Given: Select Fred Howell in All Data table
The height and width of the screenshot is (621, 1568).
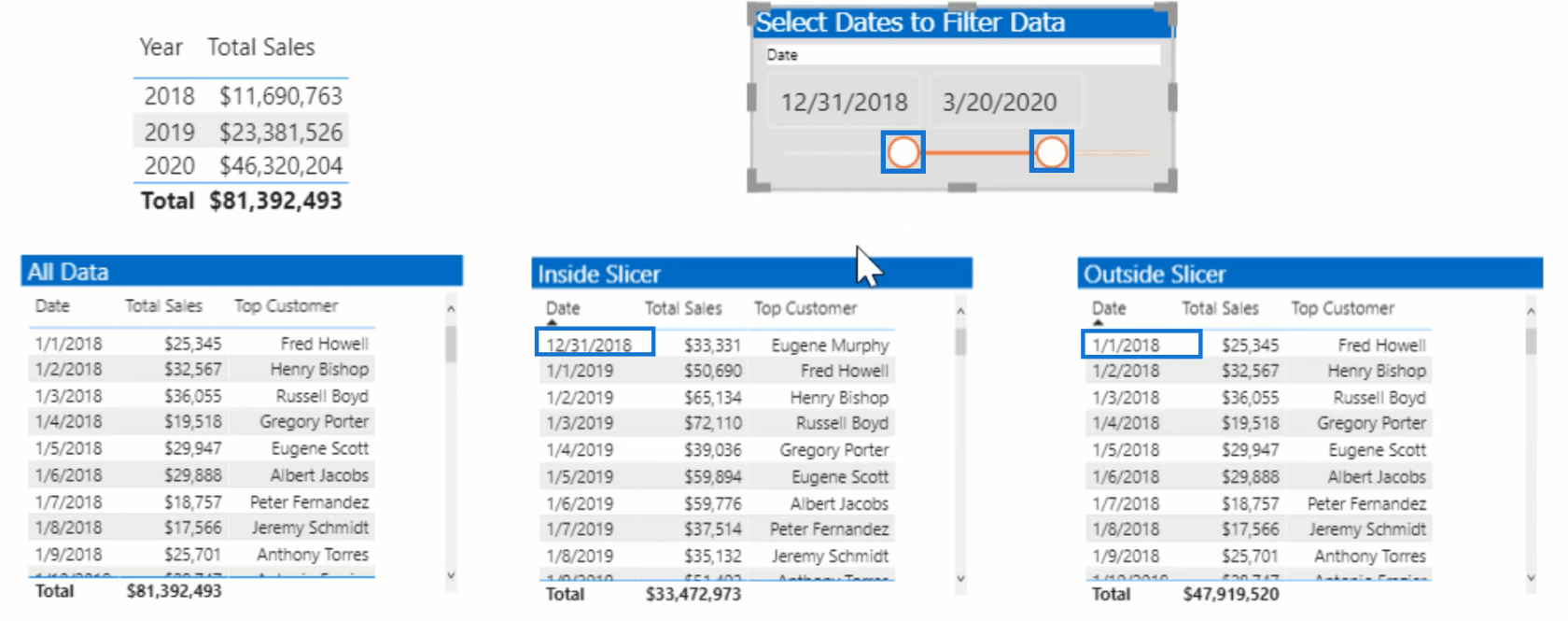Looking at the screenshot, I should tap(325, 344).
